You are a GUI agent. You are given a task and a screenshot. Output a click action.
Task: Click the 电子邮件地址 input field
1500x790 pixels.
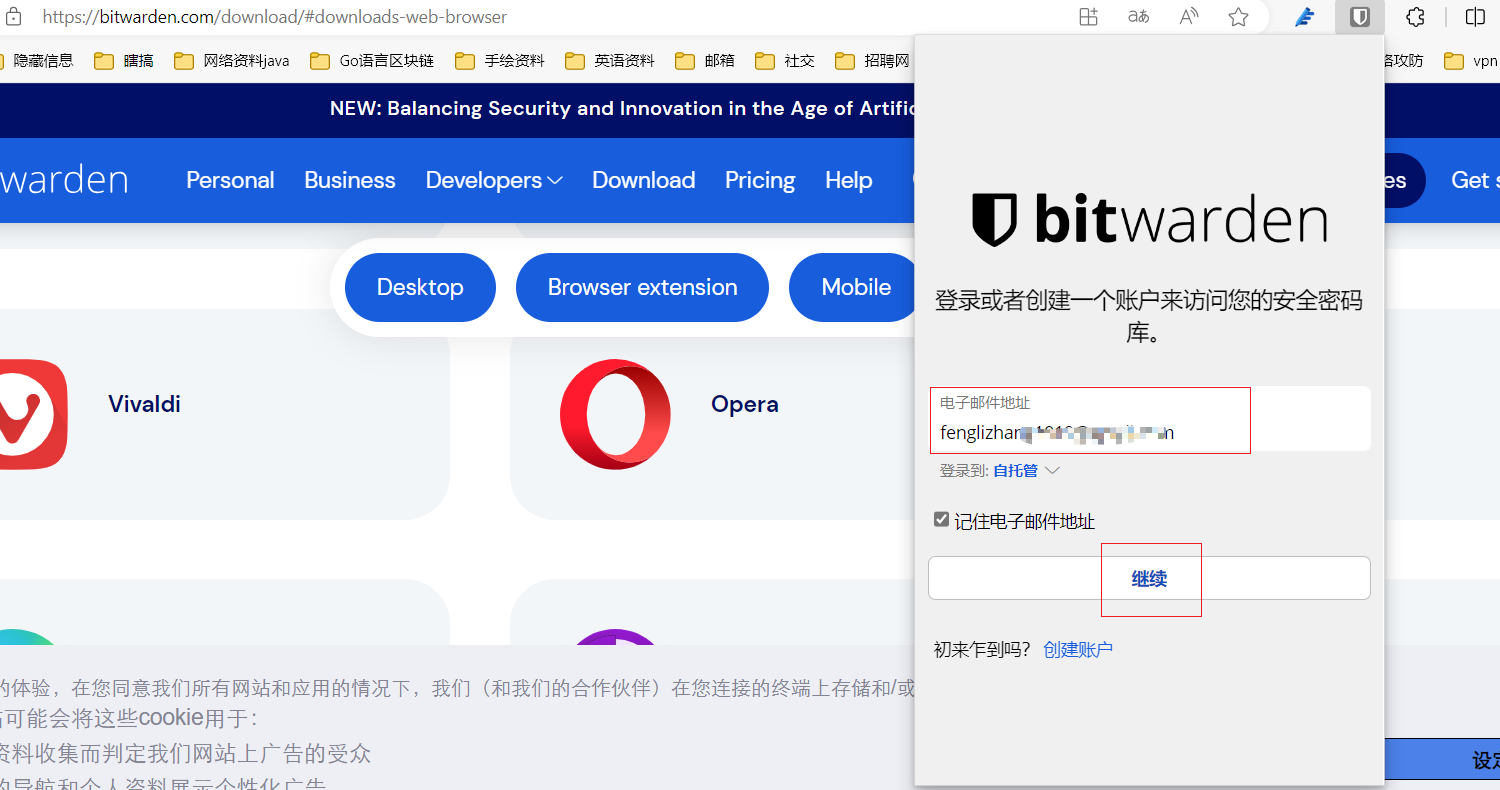pyautogui.click(x=1149, y=419)
